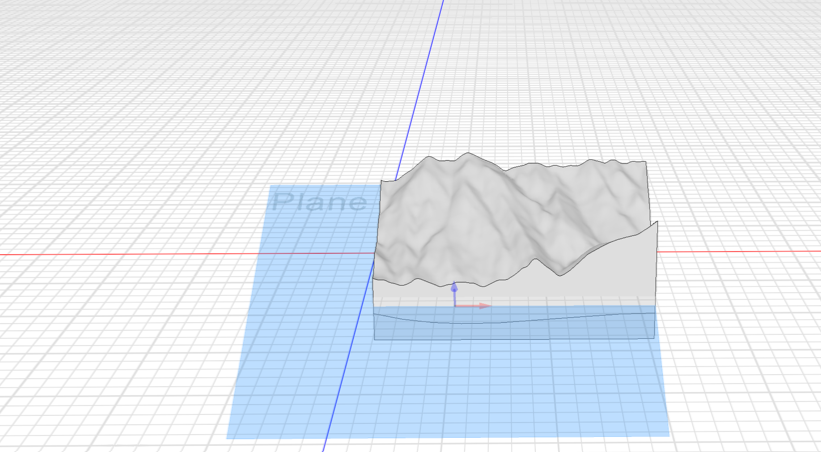Click the "Plane" label text

click(x=319, y=202)
